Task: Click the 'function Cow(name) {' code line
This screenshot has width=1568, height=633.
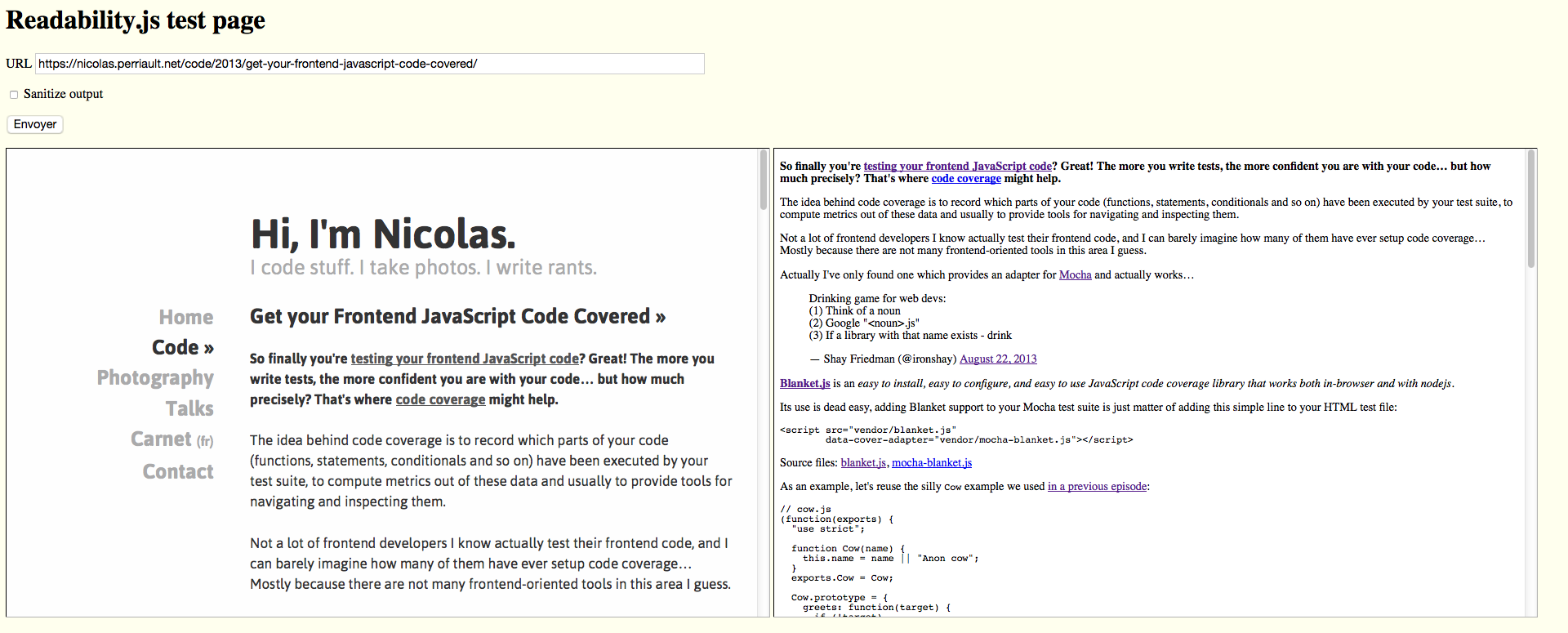Action: click(849, 548)
